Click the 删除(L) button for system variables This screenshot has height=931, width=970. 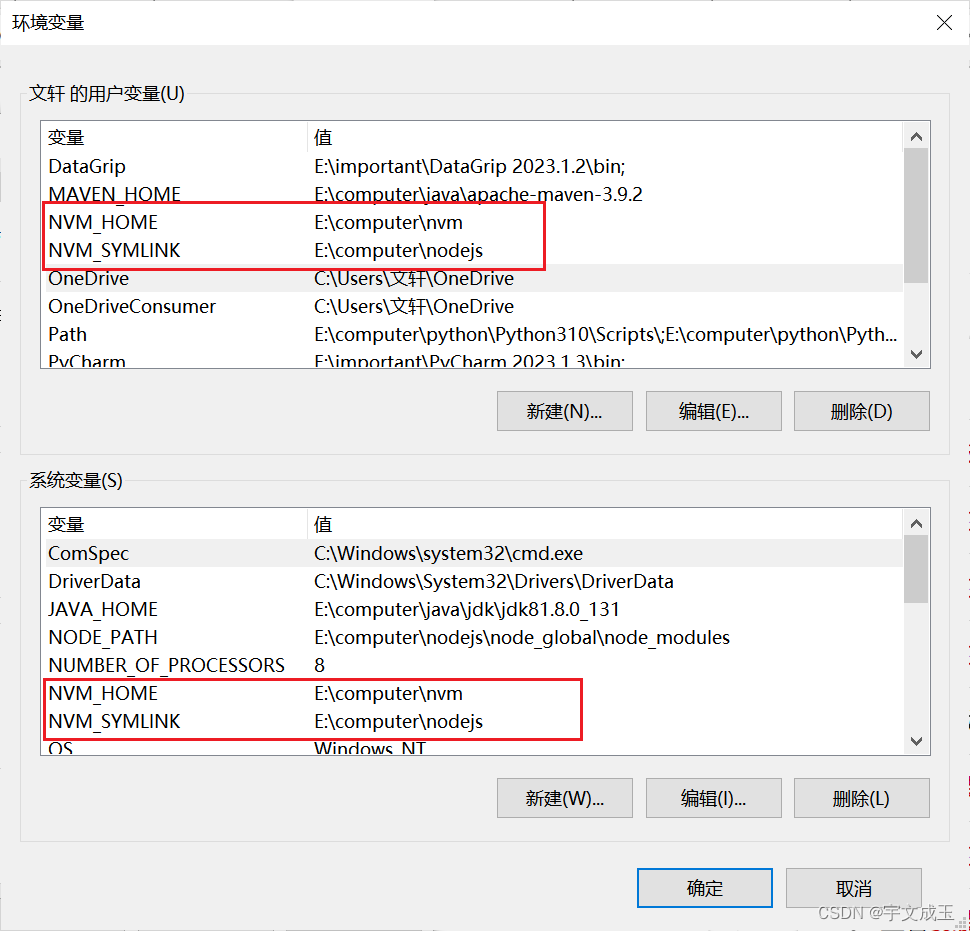[x=861, y=798]
